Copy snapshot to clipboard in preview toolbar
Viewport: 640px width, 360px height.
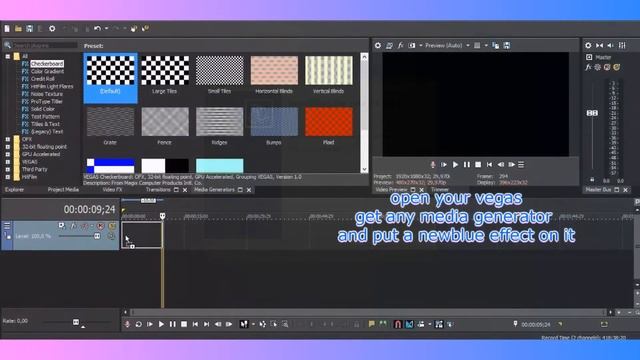coord(496,45)
